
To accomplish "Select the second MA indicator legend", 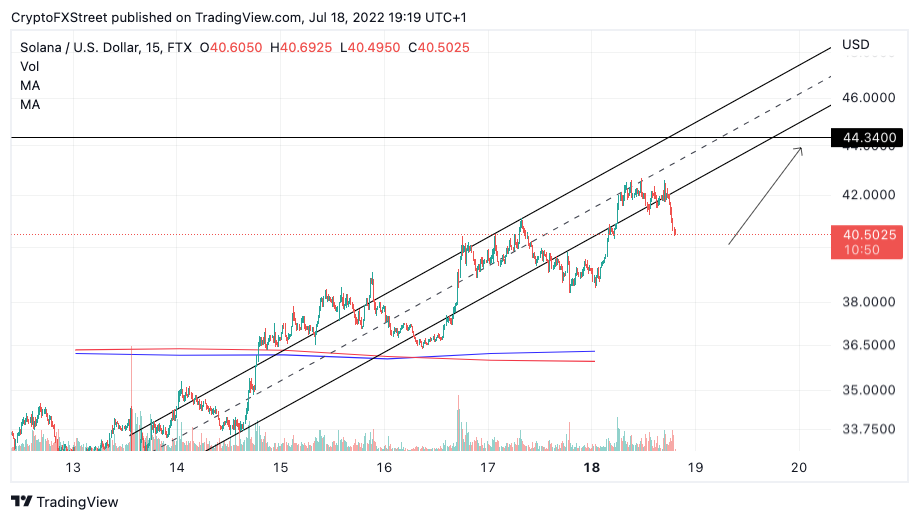I will coord(30,105).
